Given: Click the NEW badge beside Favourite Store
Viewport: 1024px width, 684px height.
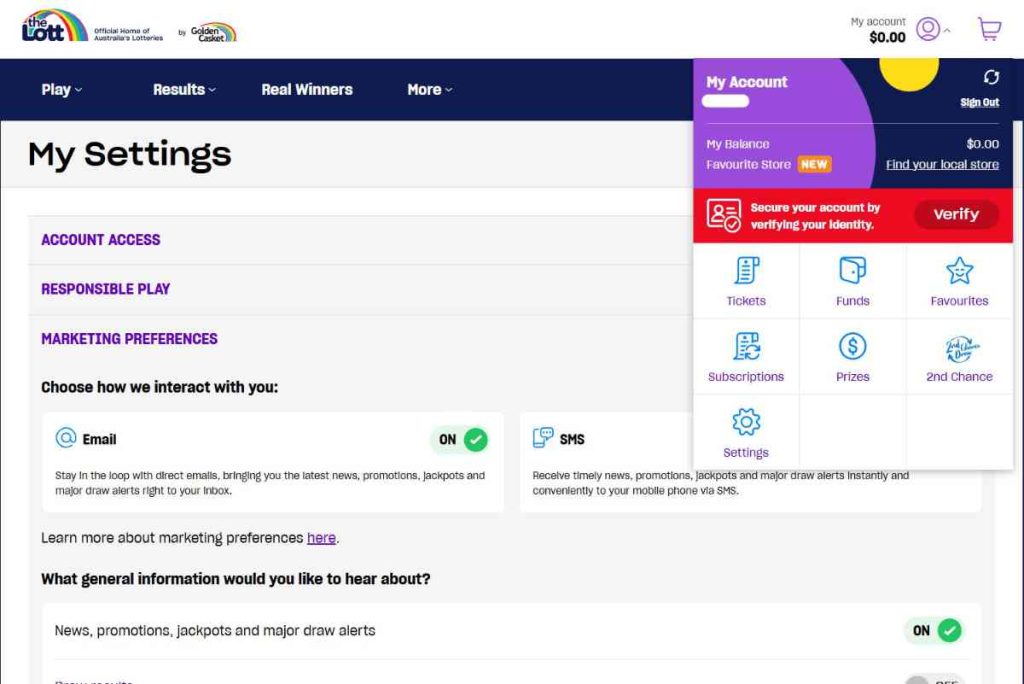Looking at the screenshot, I should pyautogui.click(x=814, y=165).
